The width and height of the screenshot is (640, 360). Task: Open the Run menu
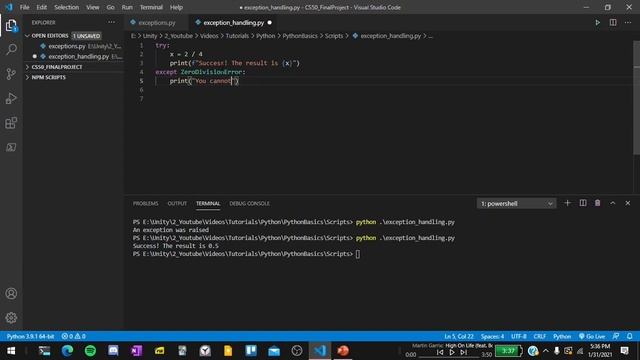click(x=127, y=7)
